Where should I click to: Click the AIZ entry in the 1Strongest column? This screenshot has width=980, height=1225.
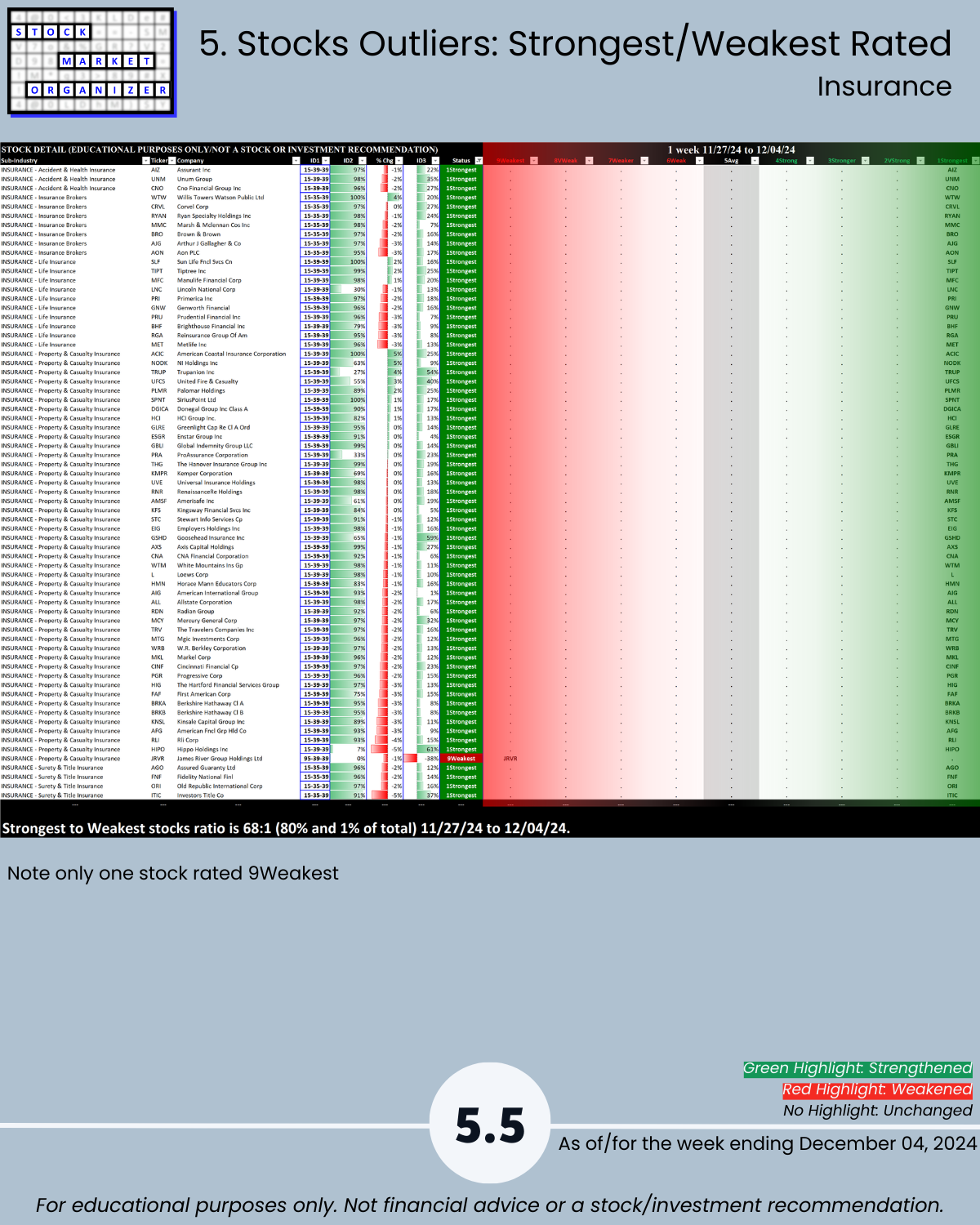[x=952, y=170]
